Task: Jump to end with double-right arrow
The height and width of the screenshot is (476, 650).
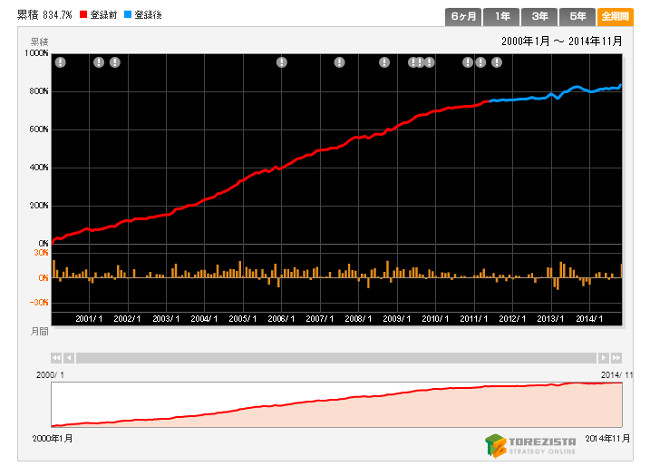Action: point(617,357)
